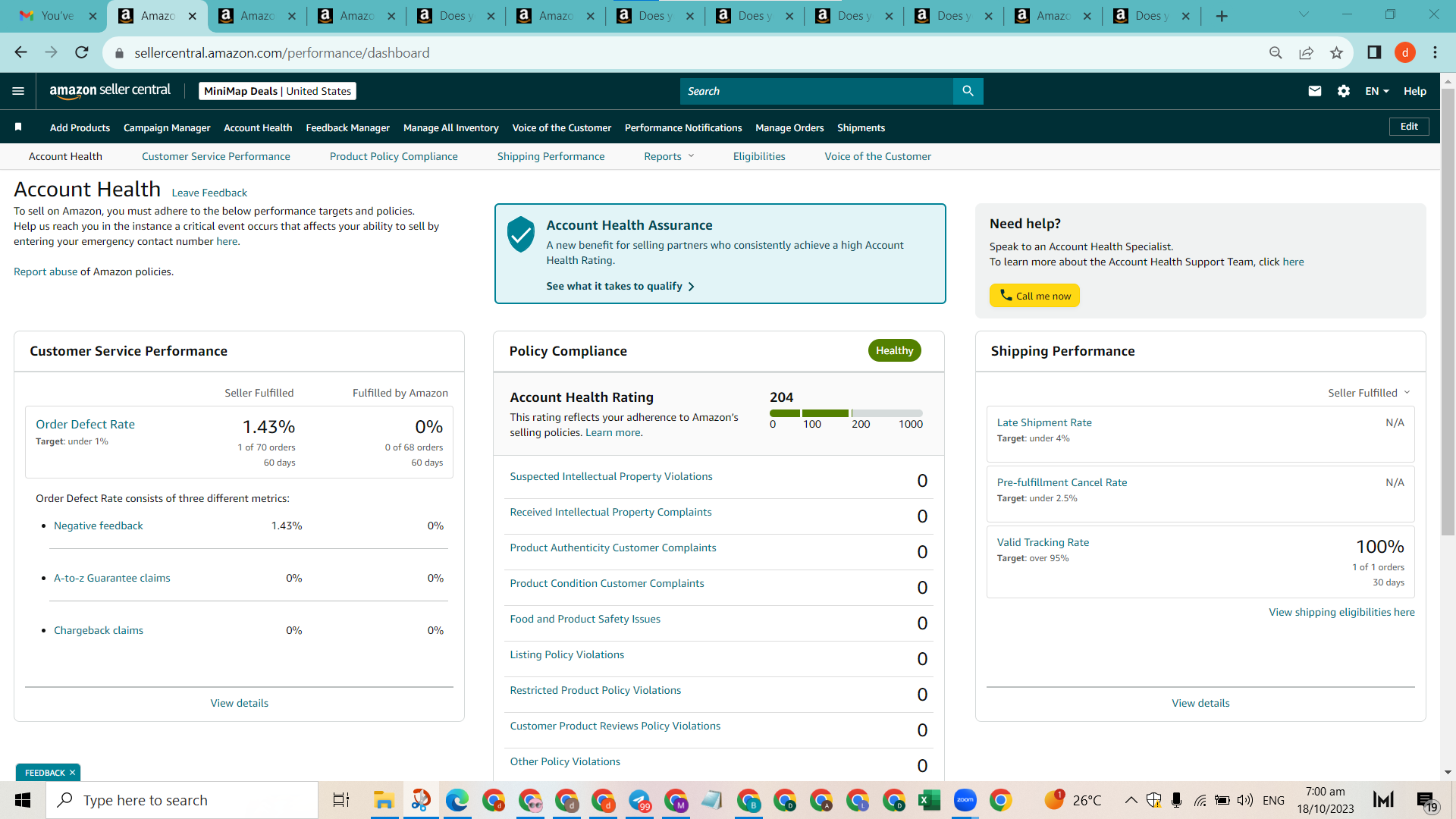Open Zoom from the taskbar
Screen dimensions: 1456x819
pyautogui.click(x=965, y=800)
